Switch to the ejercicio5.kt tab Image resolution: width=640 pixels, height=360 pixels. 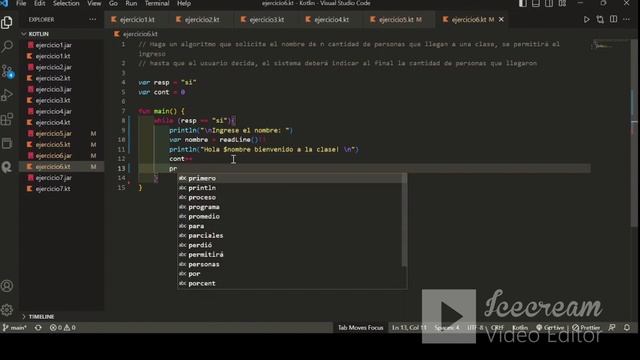(x=400, y=20)
